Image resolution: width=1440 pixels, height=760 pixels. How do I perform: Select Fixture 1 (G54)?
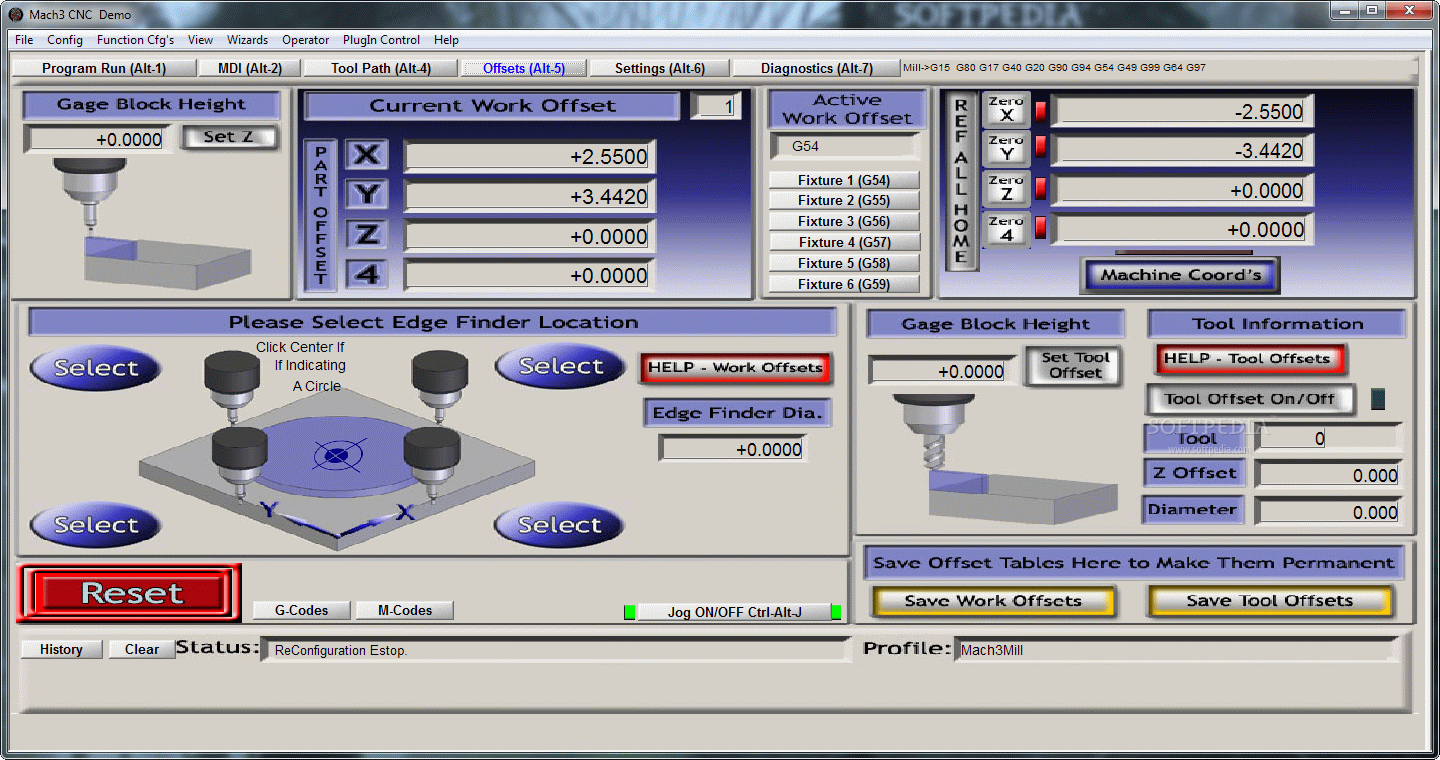(x=844, y=180)
